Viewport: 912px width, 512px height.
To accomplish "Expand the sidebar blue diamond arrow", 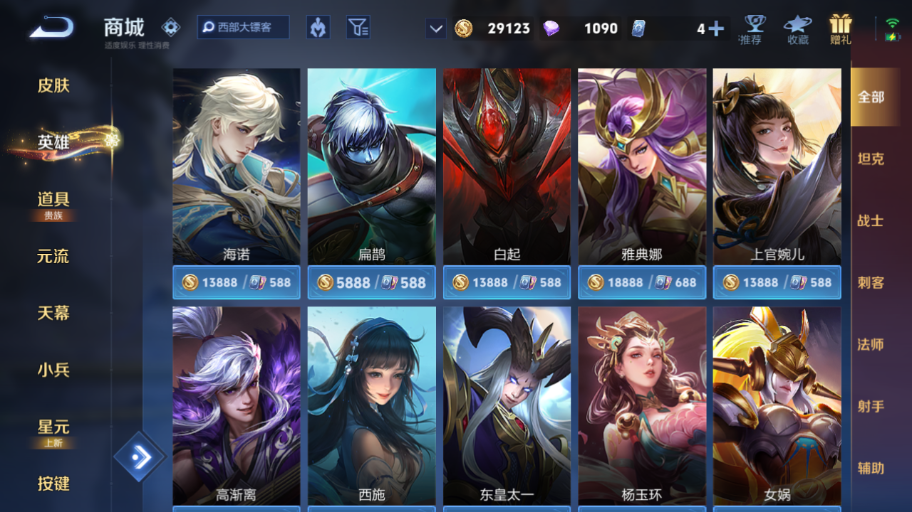I will point(139,457).
